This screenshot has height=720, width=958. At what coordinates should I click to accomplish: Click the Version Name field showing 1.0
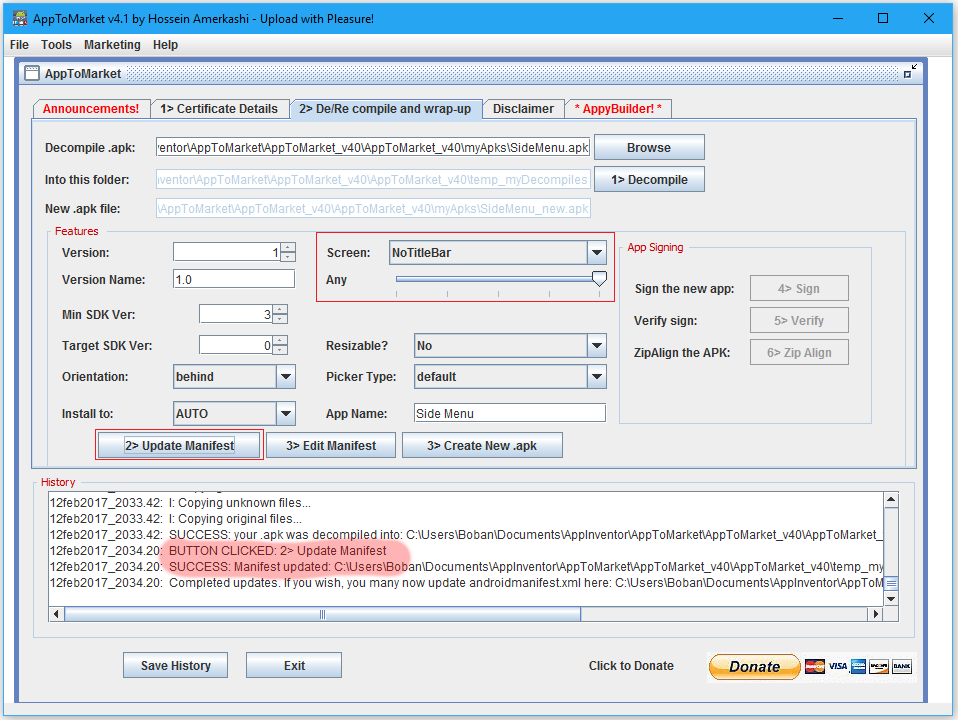pos(234,279)
